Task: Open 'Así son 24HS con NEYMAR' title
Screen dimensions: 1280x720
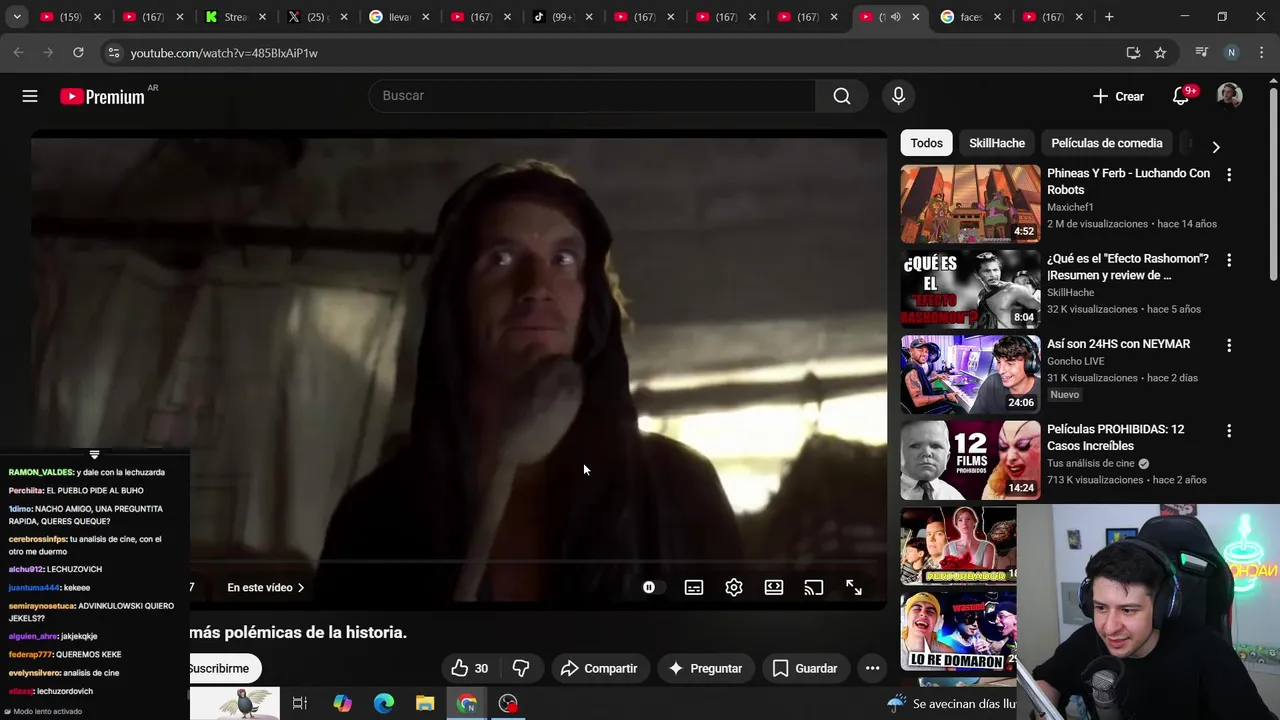Action: (x=1118, y=344)
